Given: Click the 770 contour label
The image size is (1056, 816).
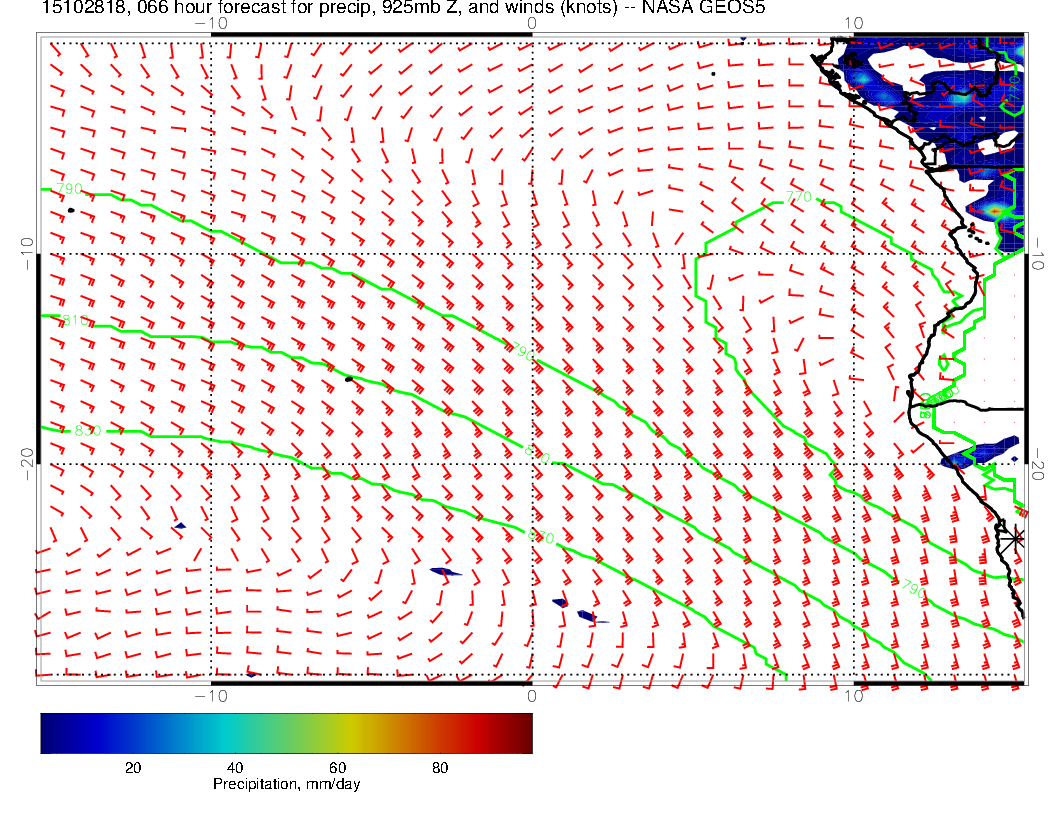Looking at the screenshot, I should [x=798, y=197].
